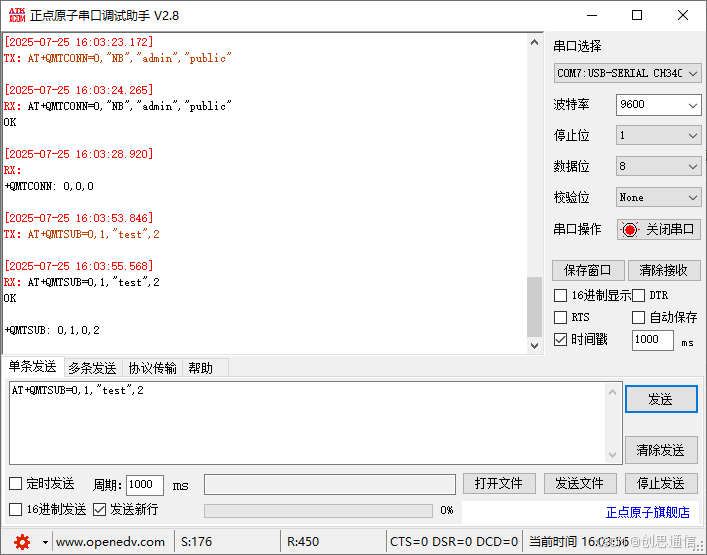Maximize the serial assistant window
Viewport: 707px width, 555px height.
click(x=637, y=15)
